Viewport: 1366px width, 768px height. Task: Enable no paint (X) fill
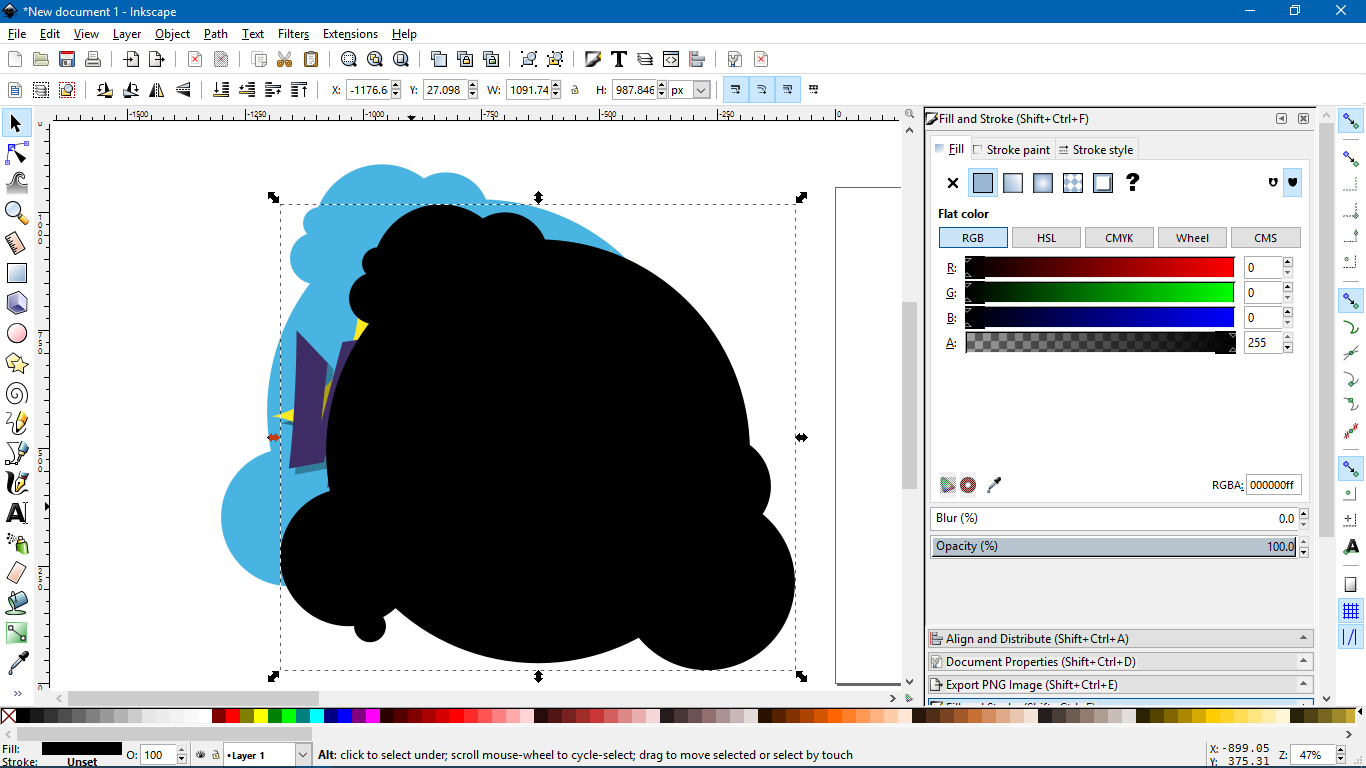click(952, 183)
